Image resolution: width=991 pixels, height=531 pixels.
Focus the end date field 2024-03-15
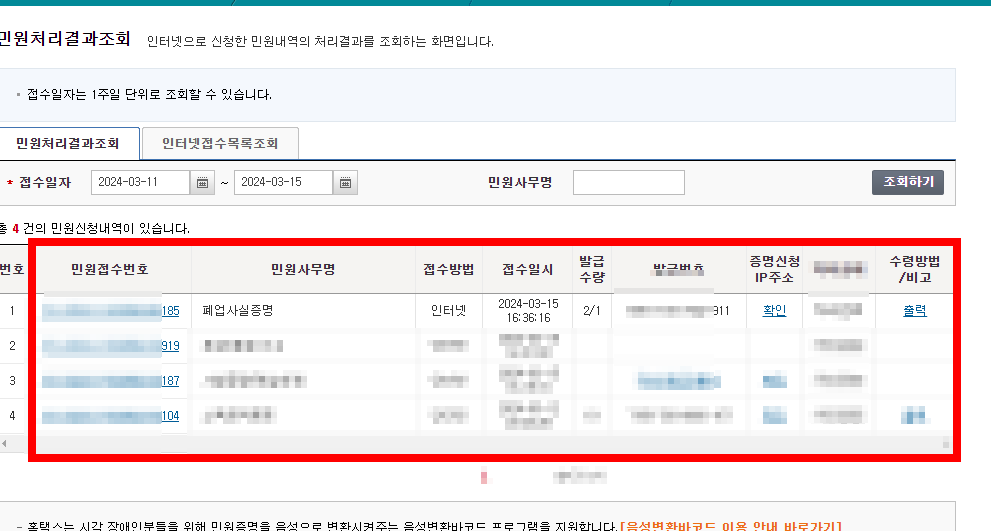(x=283, y=182)
